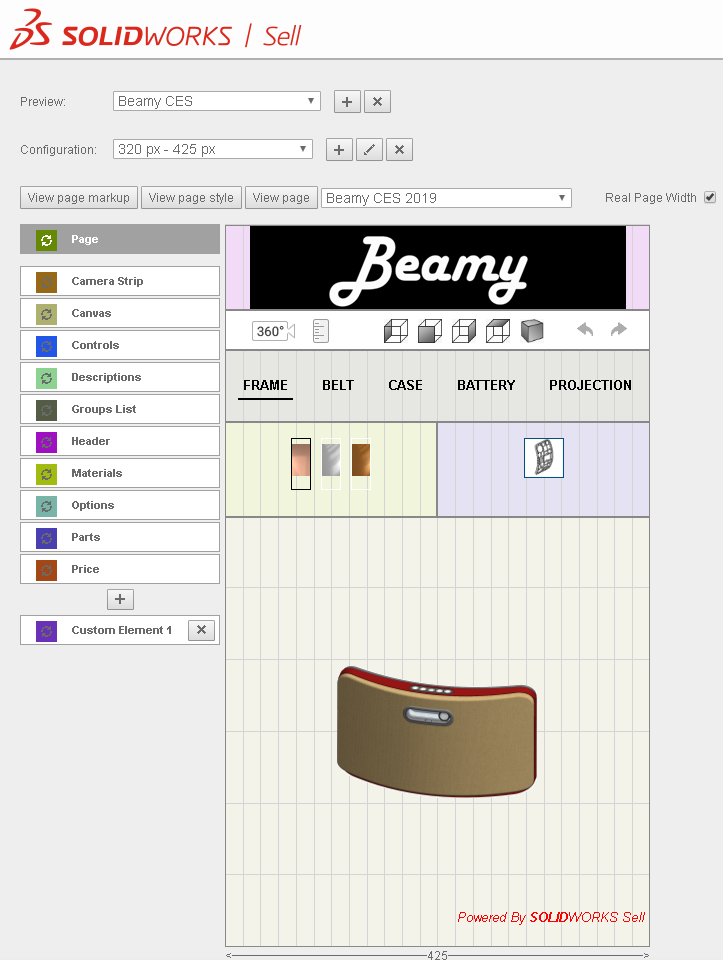The width and height of the screenshot is (723, 960).
Task: Choose the silver material swatch
Action: point(331,463)
